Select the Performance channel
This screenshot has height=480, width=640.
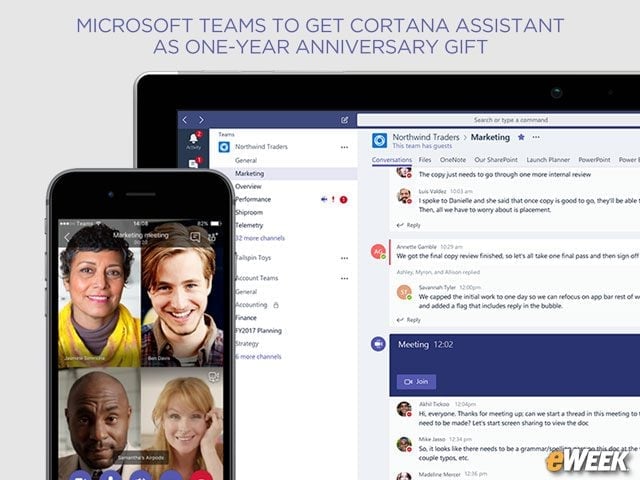pos(253,200)
